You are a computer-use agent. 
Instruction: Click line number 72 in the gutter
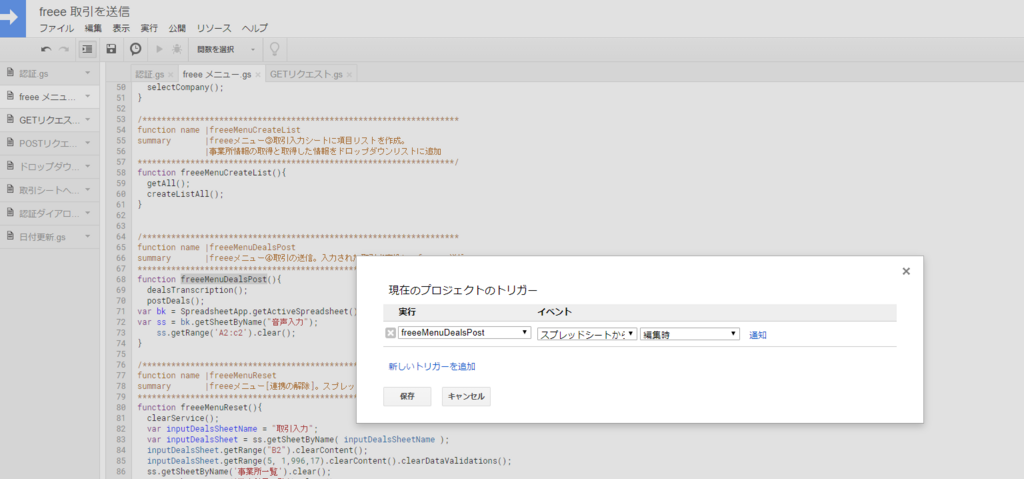point(120,322)
